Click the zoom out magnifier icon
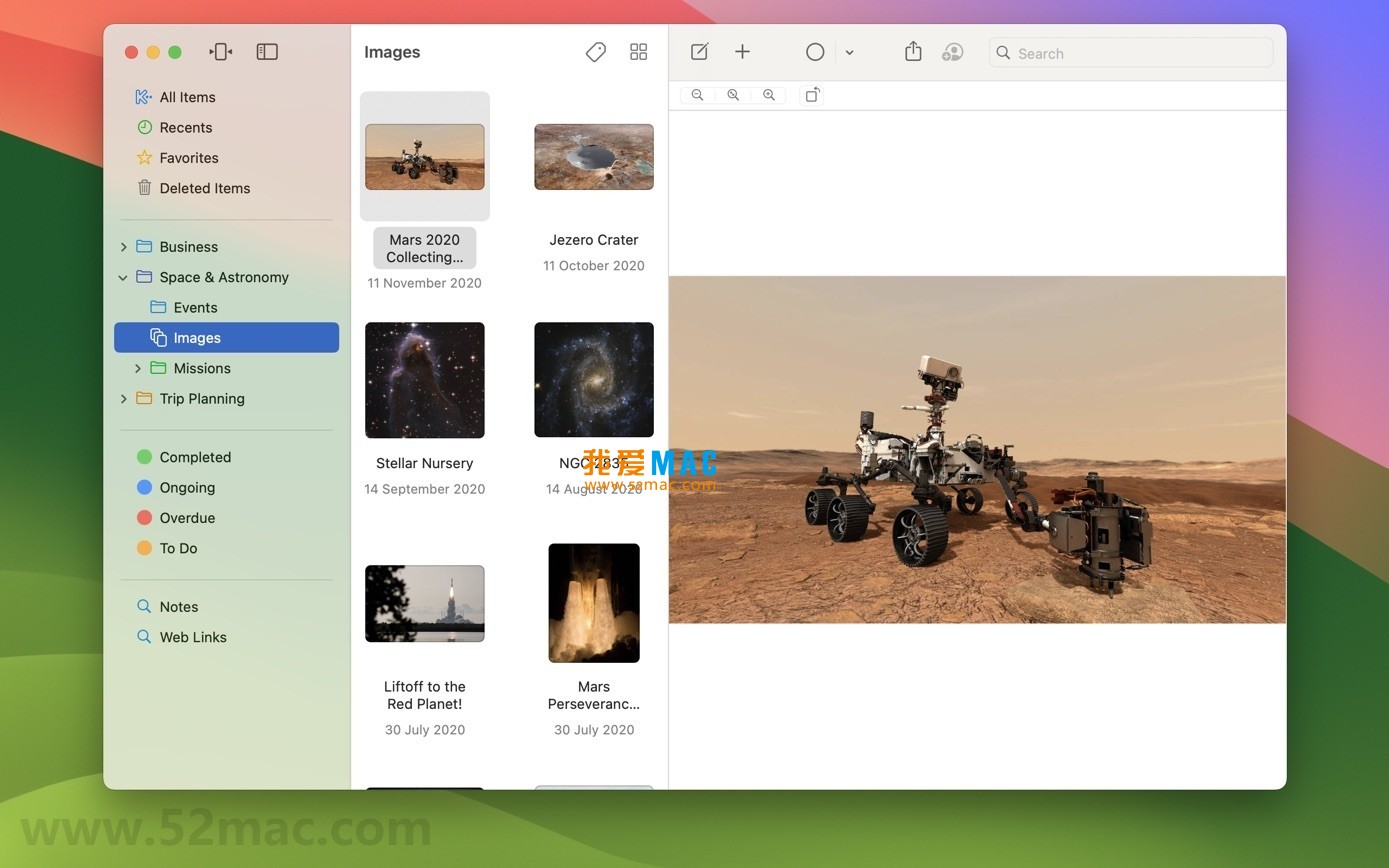The height and width of the screenshot is (868, 1389). (697, 94)
